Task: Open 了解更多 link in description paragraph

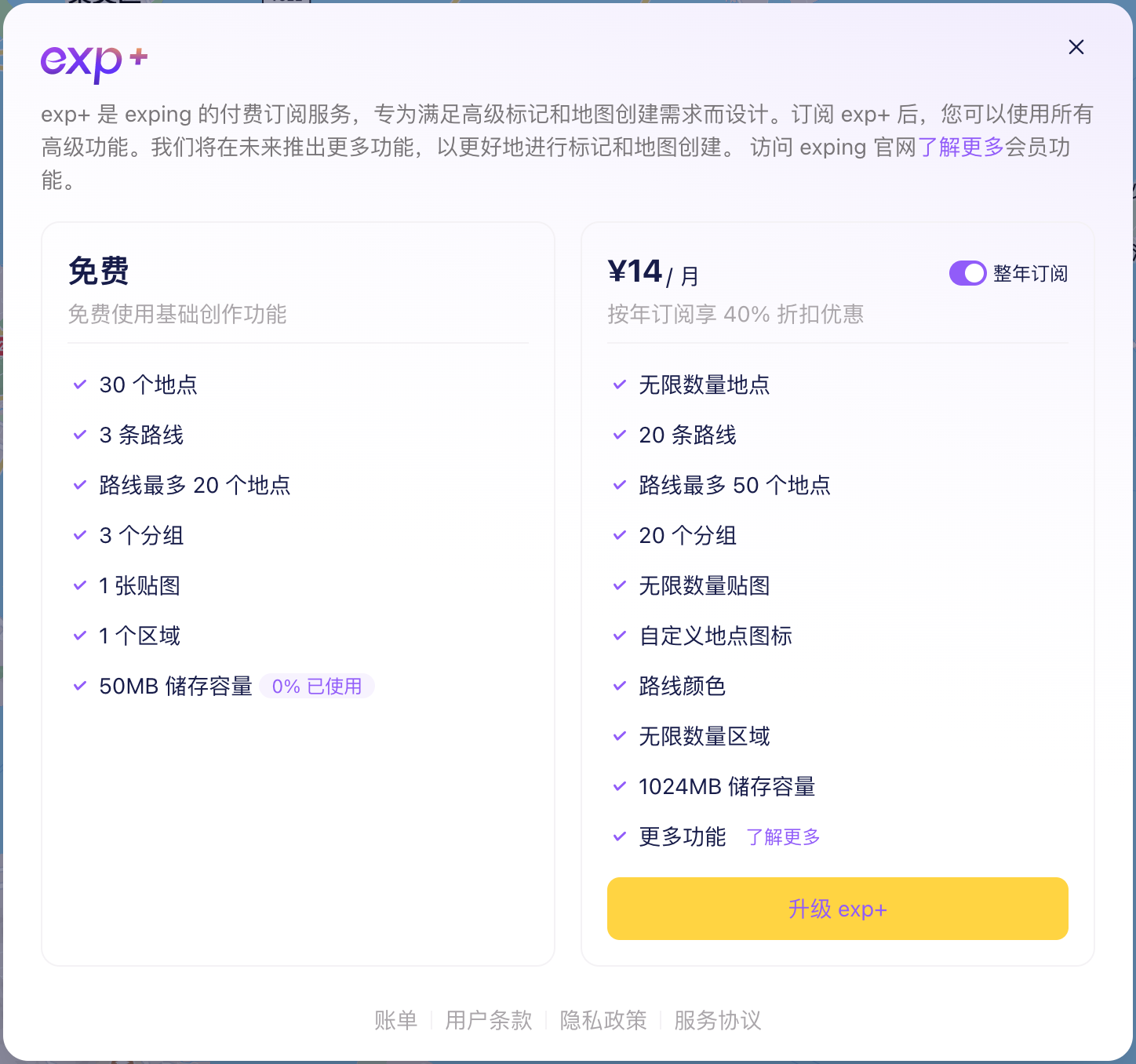Action: (961, 148)
